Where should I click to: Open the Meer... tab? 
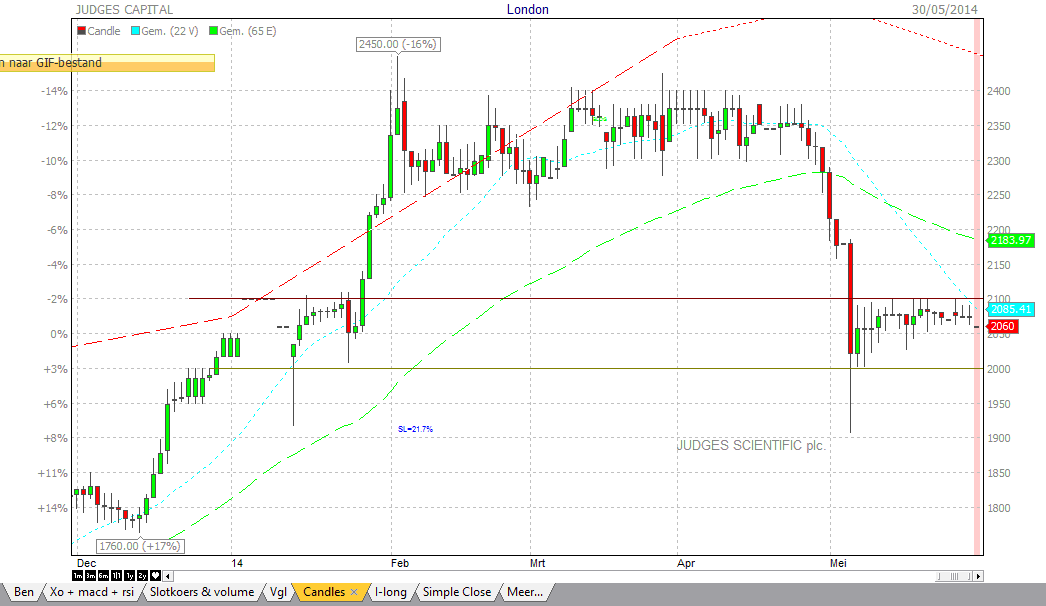tap(525, 592)
